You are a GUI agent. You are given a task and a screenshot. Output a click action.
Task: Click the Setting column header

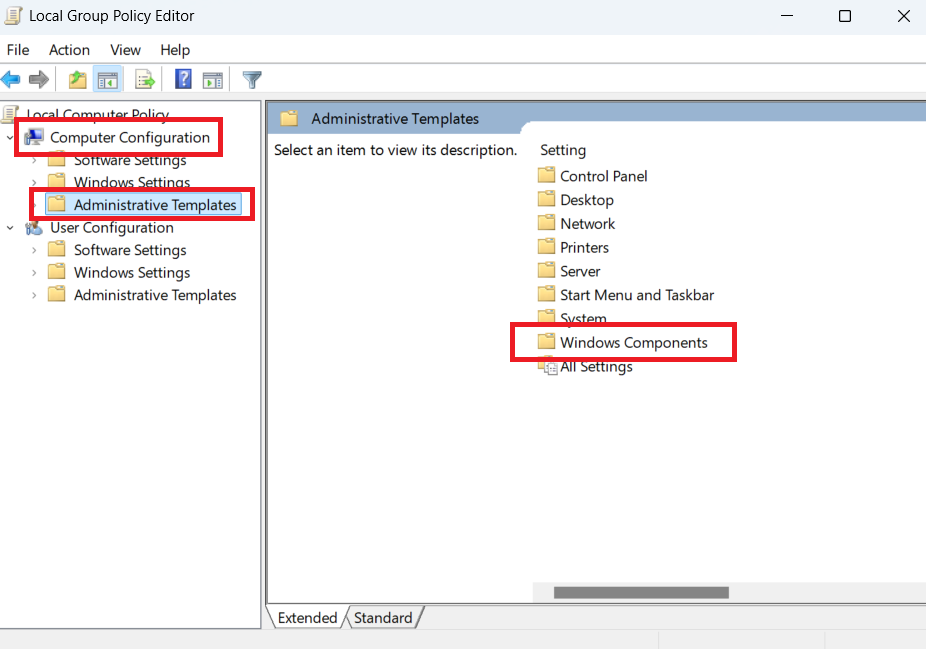pyautogui.click(x=563, y=150)
